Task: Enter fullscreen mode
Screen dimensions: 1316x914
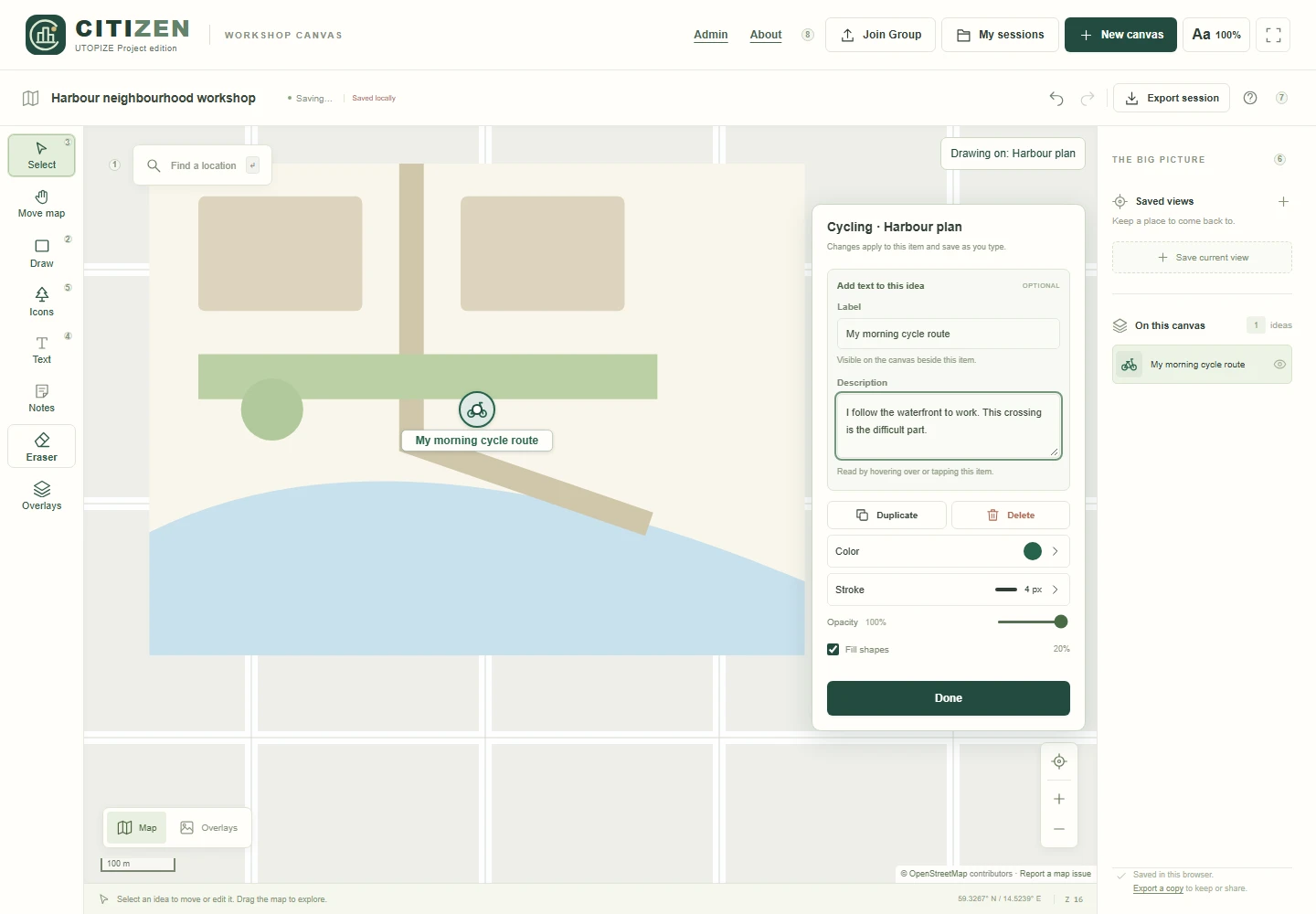Action: pos(1273,35)
